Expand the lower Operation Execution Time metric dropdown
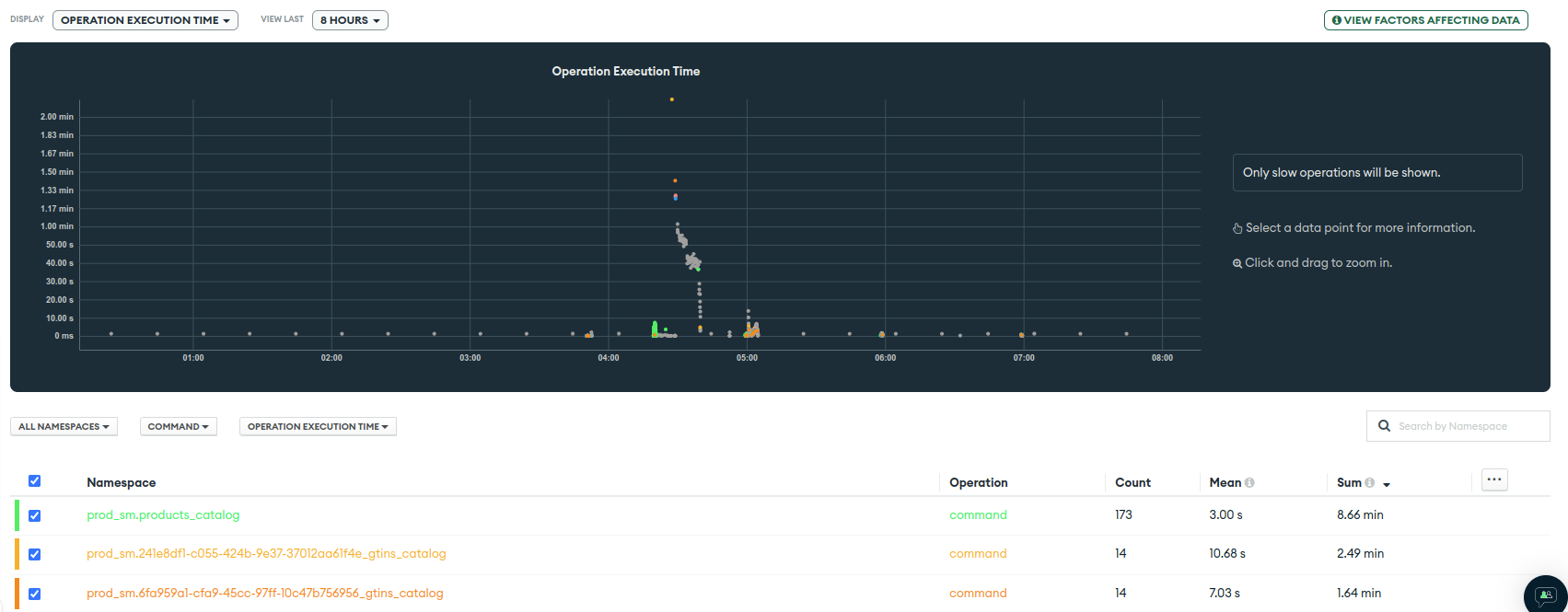The width and height of the screenshot is (1568, 612). [x=318, y=427]
